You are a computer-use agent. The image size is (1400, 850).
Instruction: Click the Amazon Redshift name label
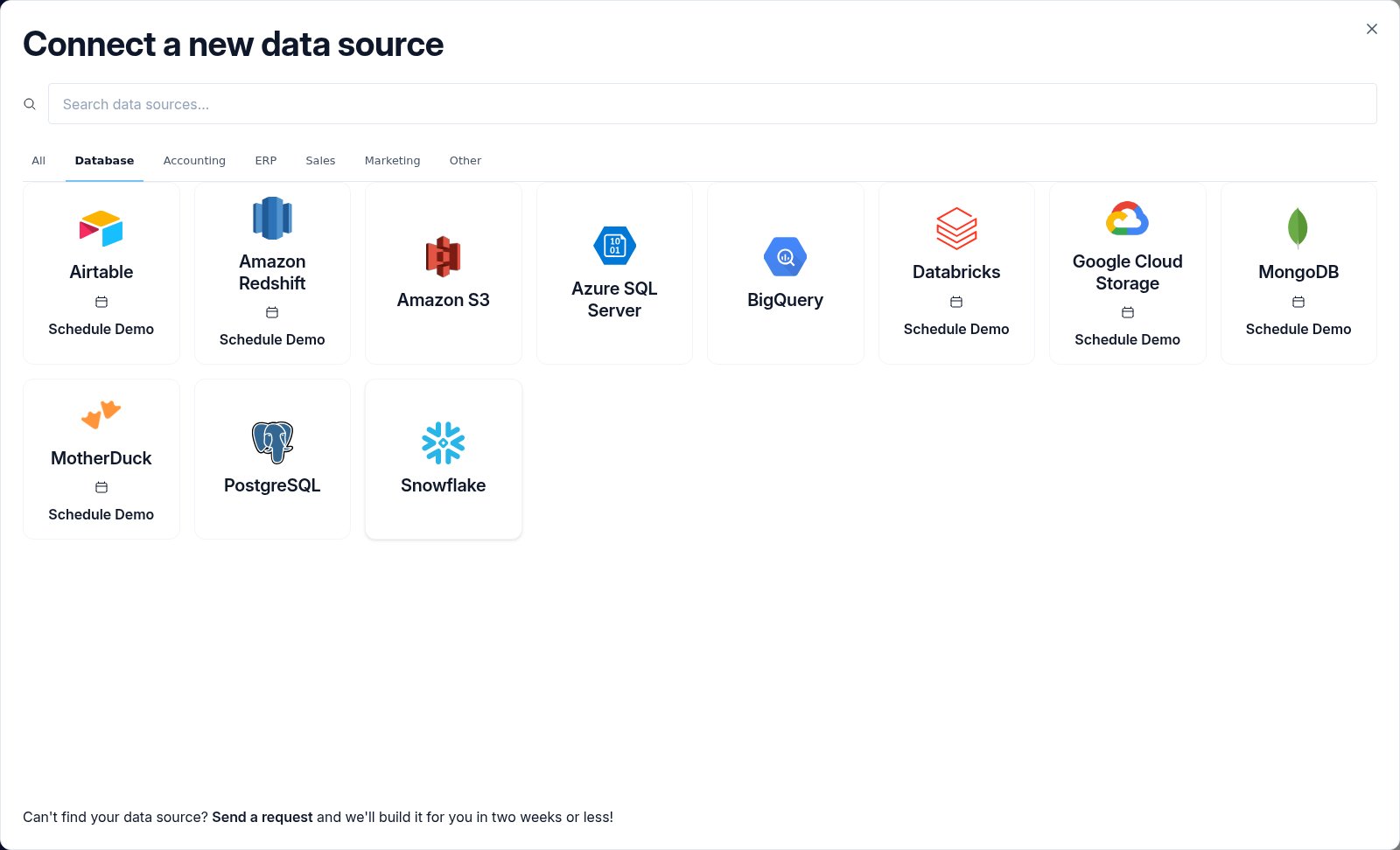point(272,272)
